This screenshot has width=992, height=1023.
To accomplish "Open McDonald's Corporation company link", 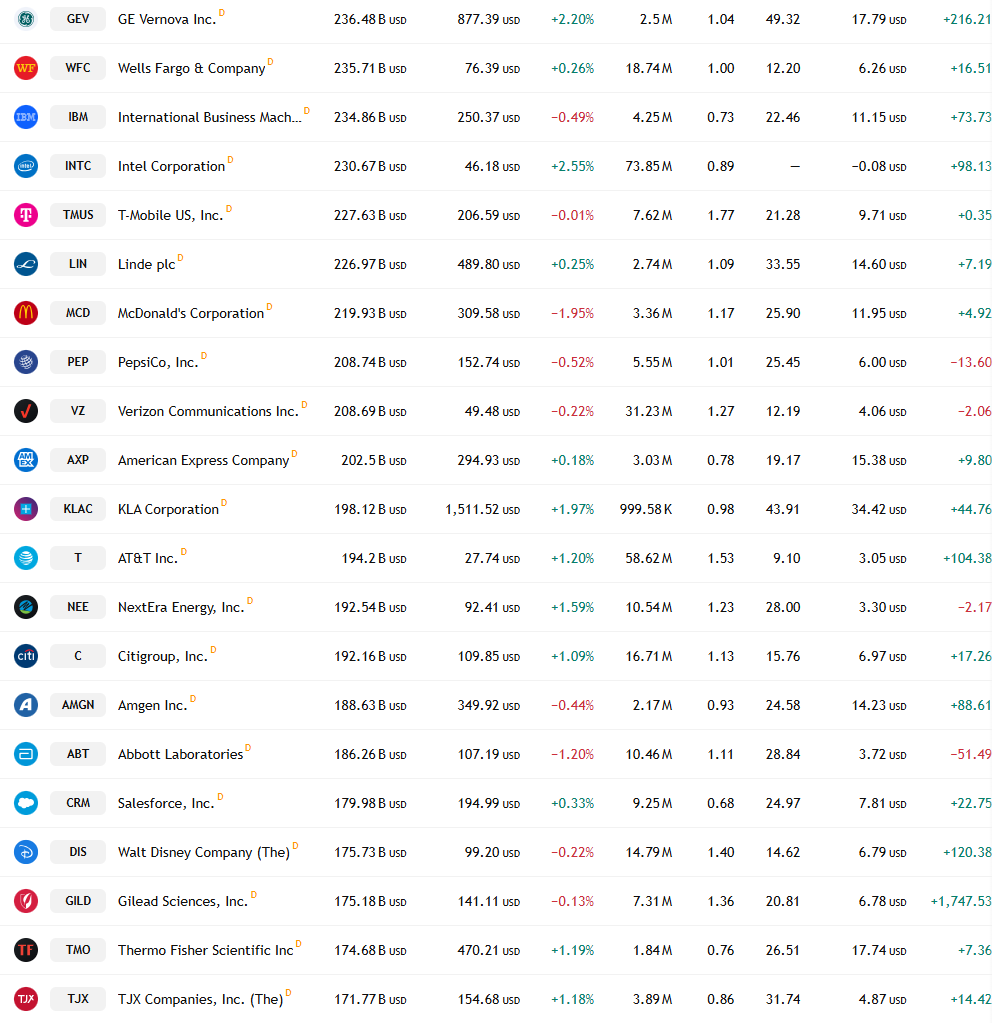I will [x=191, y=313].
